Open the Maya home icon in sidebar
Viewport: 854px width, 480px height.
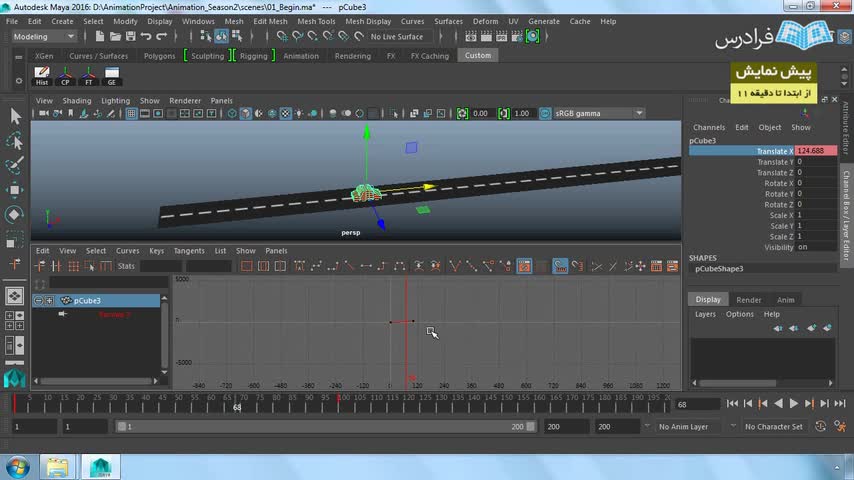pos(15,378)
